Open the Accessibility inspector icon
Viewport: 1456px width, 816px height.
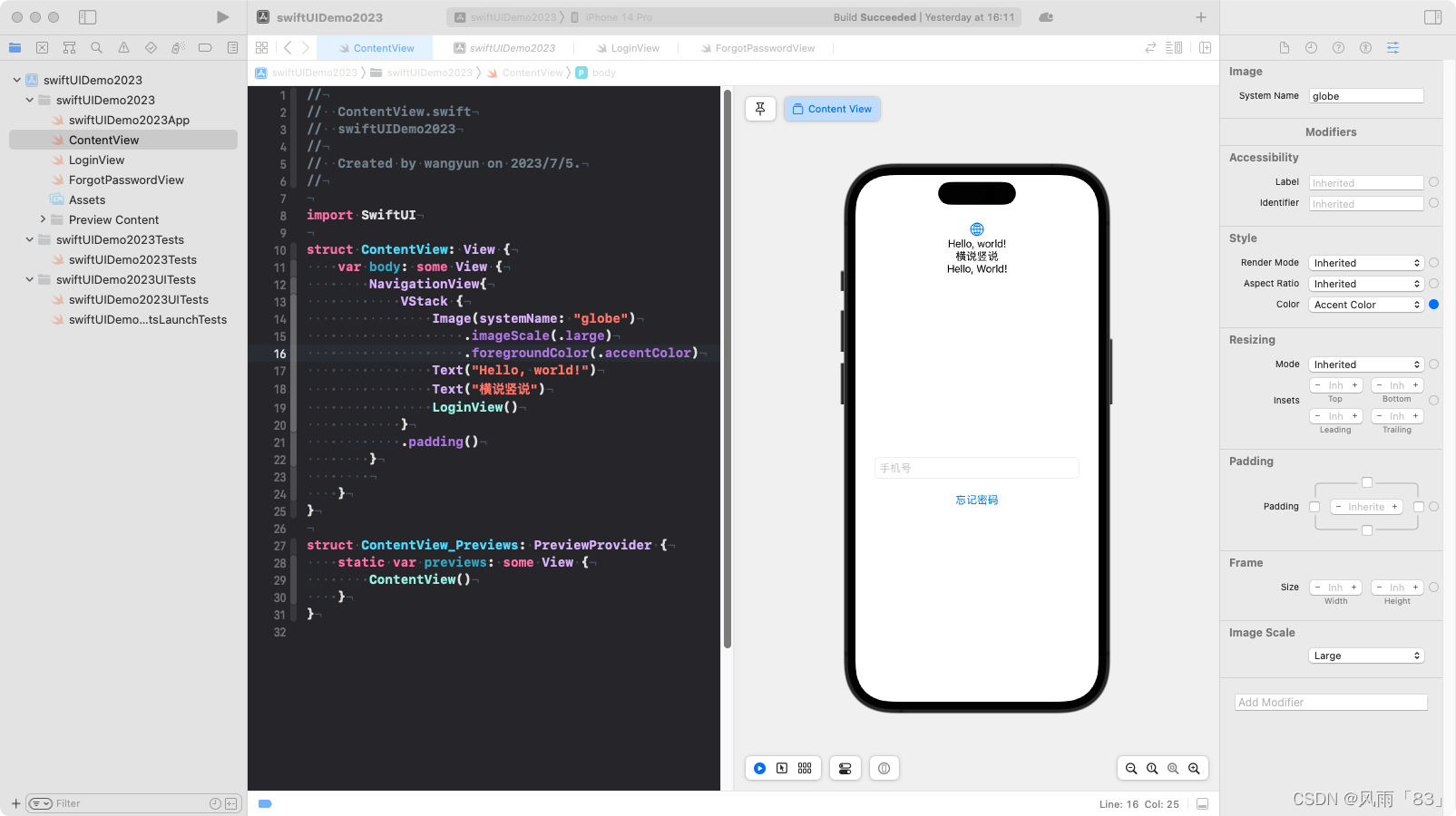1365,47
